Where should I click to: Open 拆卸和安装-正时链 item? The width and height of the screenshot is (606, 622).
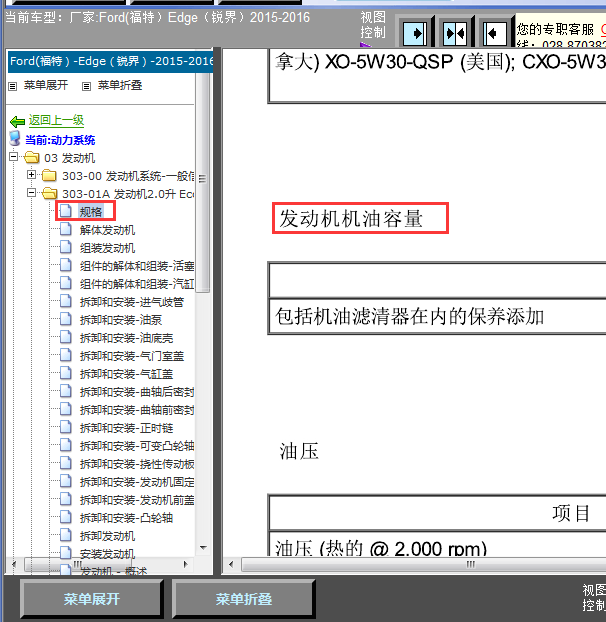pyautogui.click(x=126, y=428)
